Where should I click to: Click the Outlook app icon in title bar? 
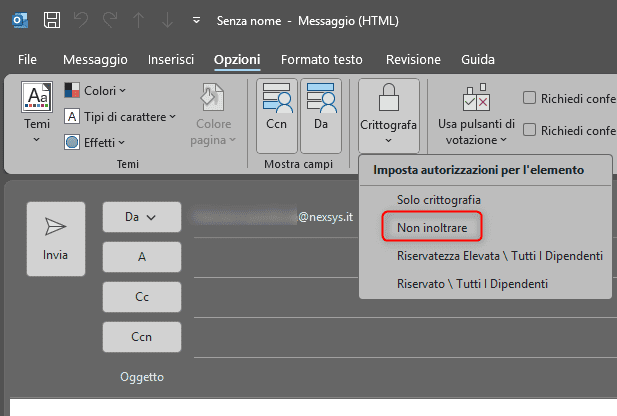(20, 20)
